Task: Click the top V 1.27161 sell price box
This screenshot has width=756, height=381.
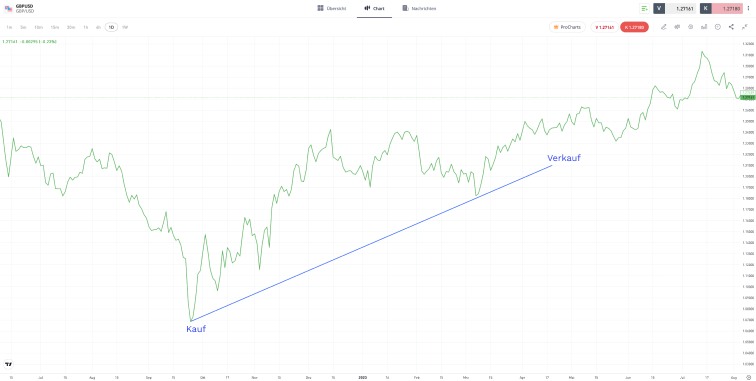Action: (x=675, y=8)
